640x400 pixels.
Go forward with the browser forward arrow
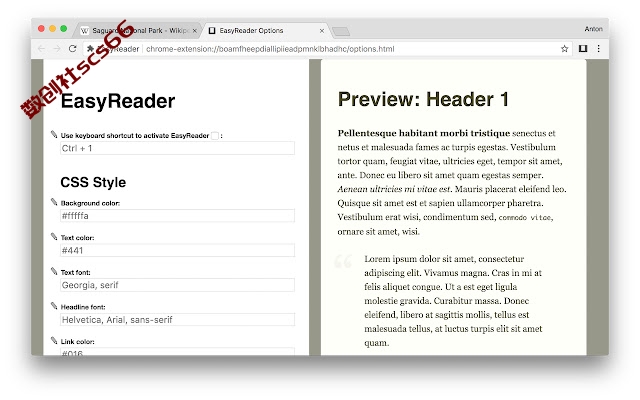tap(57, 49)
